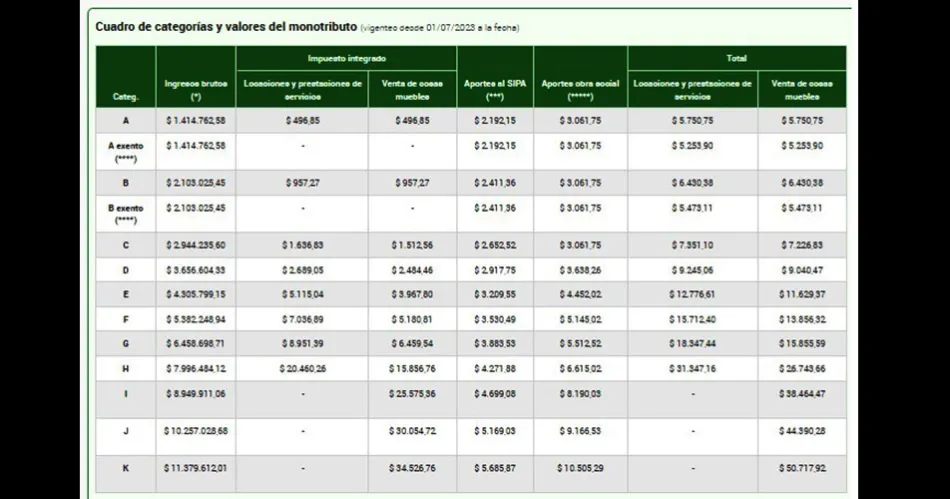950x499 pixels.
Task: Select the gross income cell for category K
Action: coord(196,468)
